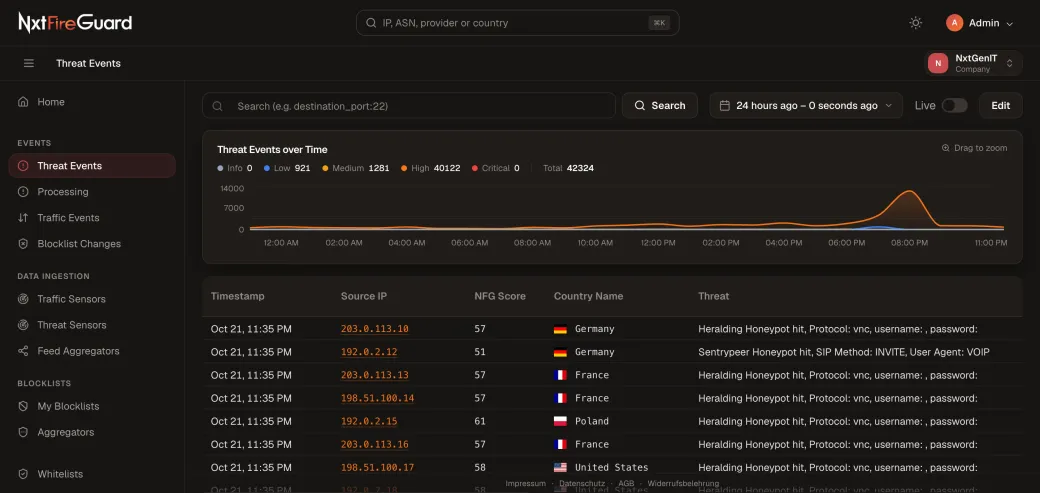Click NFG score 61 in Poland row
The image size is (1040, 493).
point(480,421)
